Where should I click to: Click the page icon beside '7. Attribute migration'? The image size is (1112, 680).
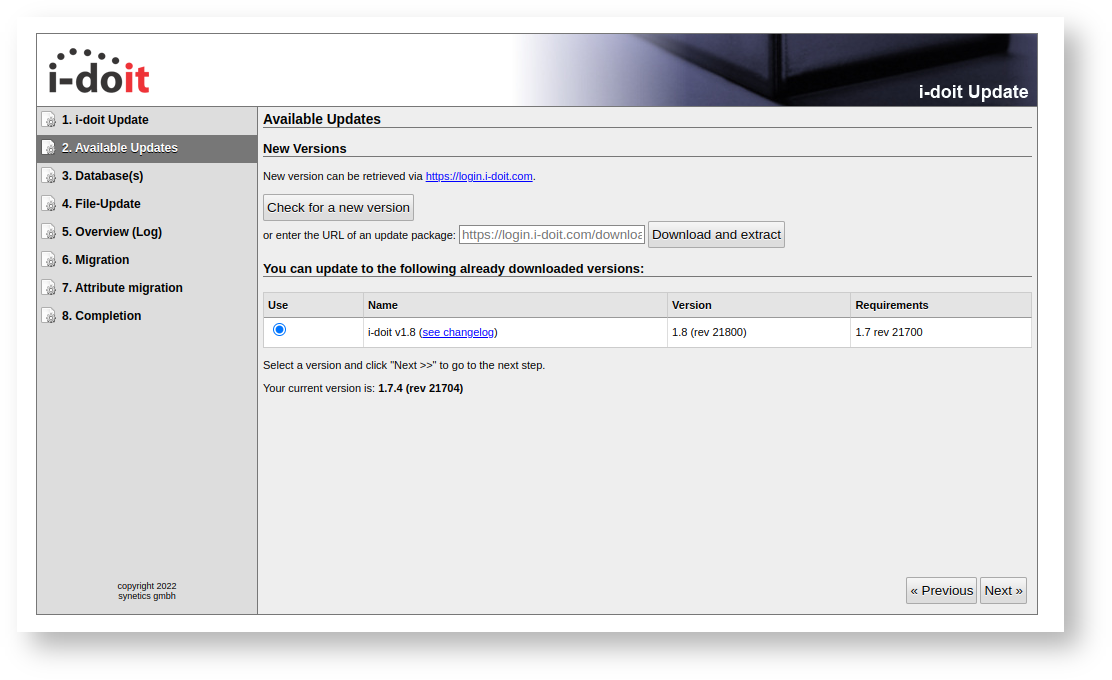(x=49, y=288)
